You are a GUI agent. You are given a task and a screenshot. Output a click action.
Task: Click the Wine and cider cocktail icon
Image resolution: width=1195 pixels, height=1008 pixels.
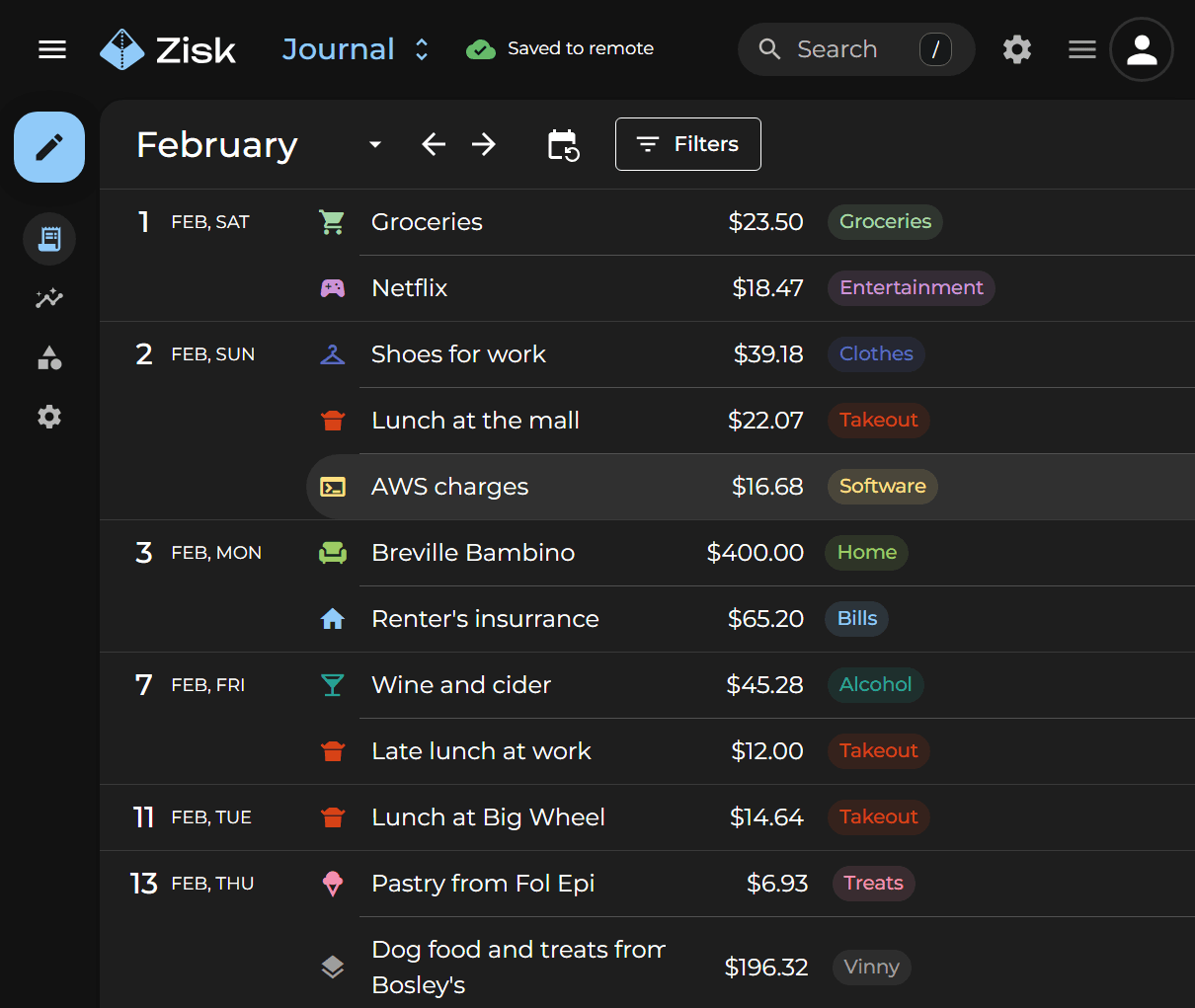[333, 685]
